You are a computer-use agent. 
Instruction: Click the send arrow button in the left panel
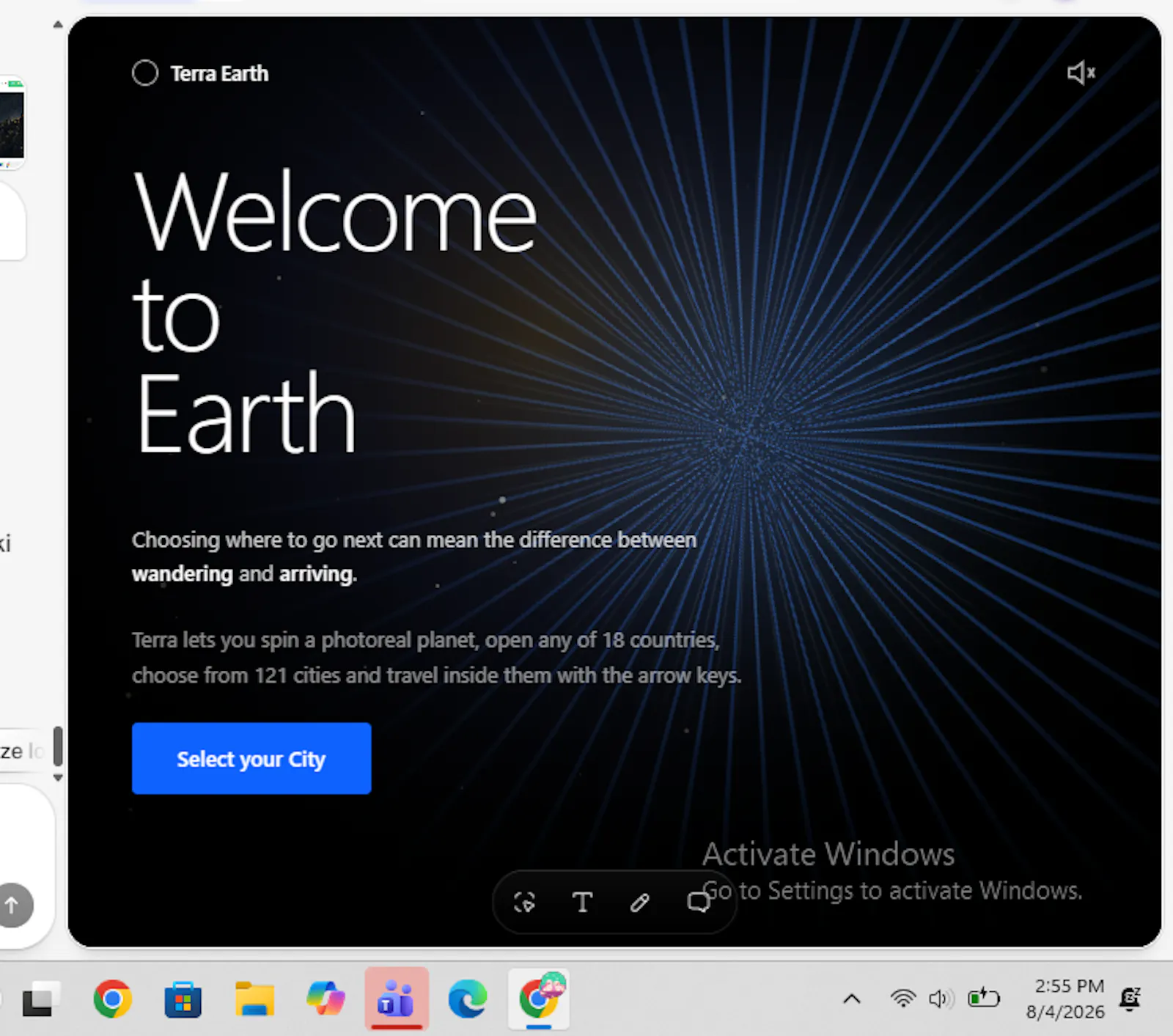tap(12, 905)
